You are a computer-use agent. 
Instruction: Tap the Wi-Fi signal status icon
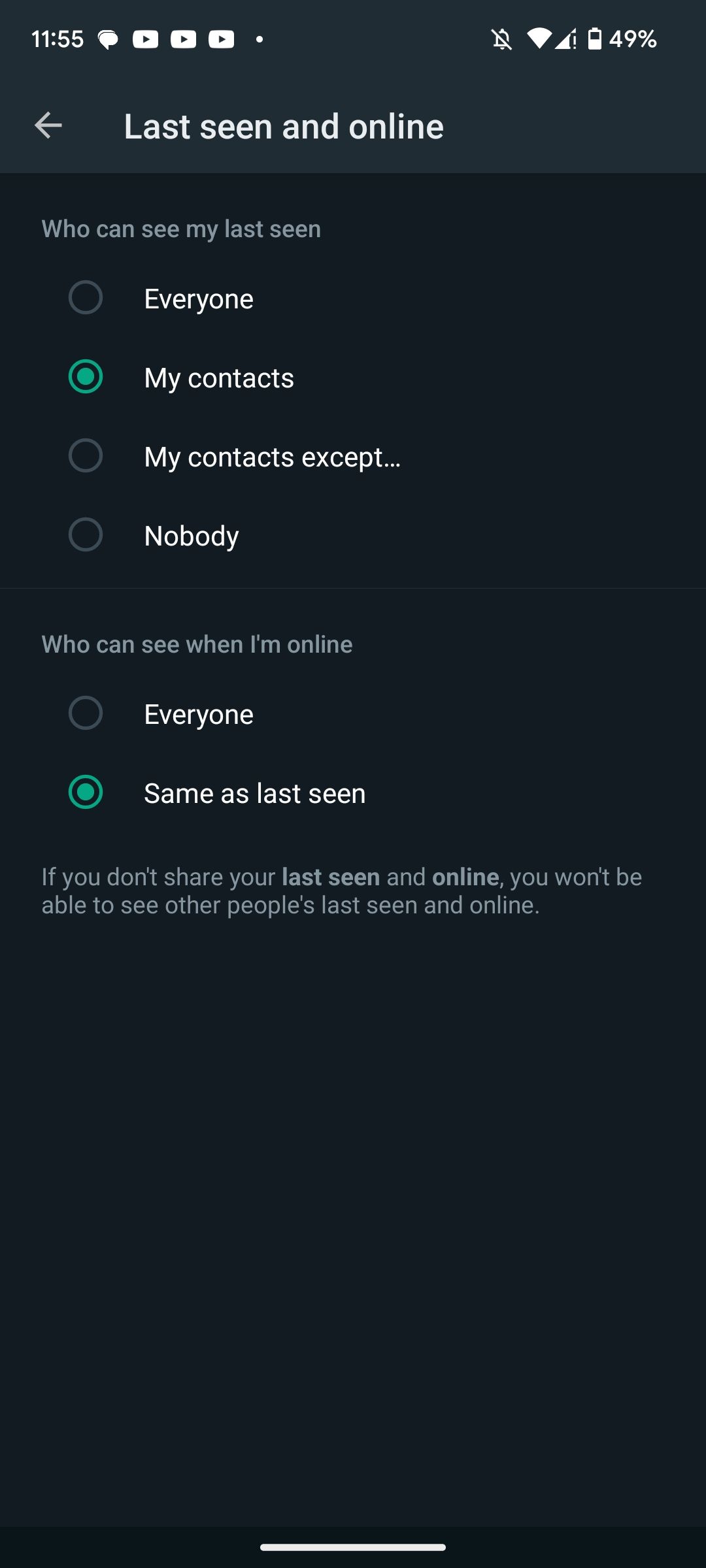[x=539, y=39]
